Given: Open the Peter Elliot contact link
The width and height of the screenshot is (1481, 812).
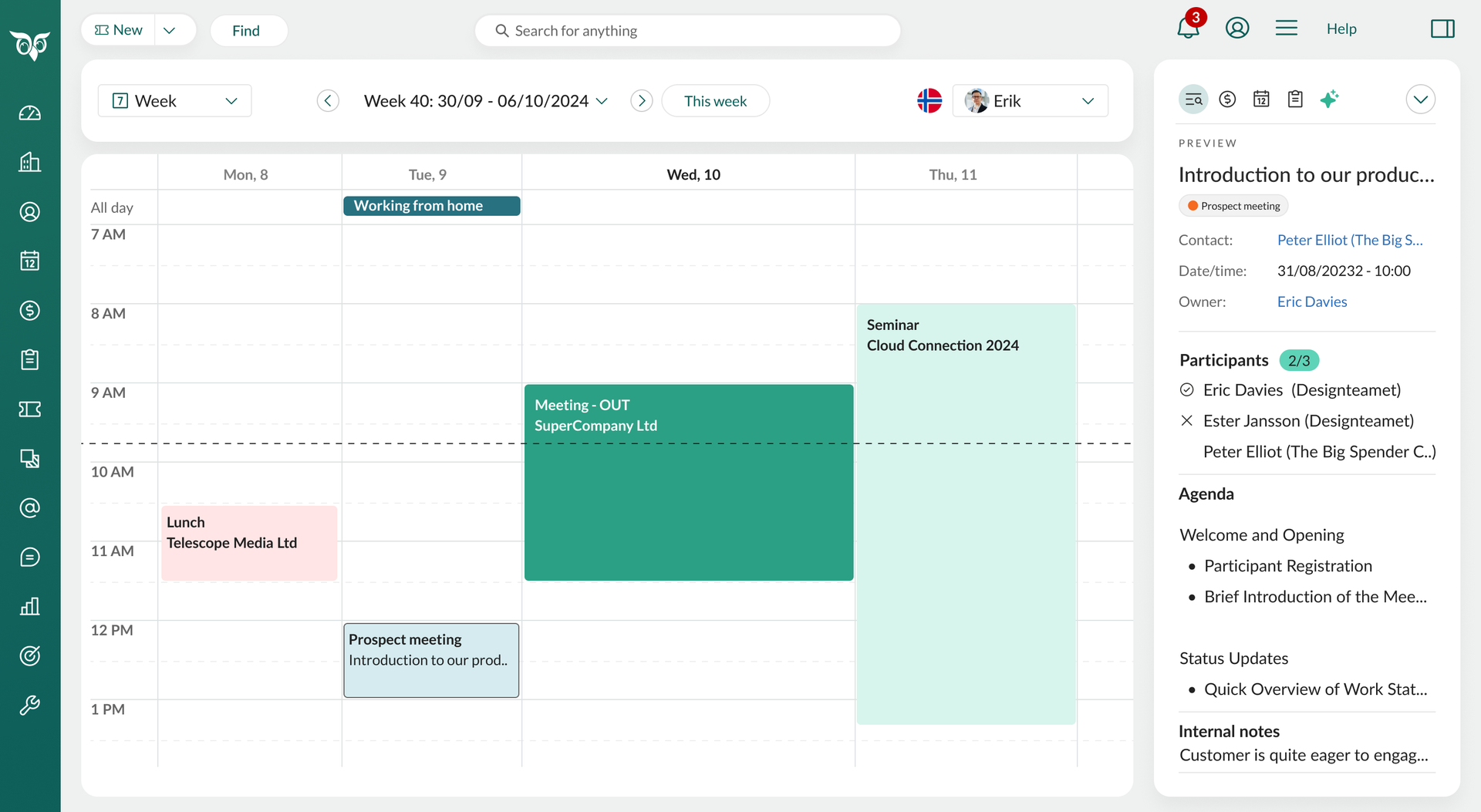Looking at the screenshot, I should pos(1349,240).
